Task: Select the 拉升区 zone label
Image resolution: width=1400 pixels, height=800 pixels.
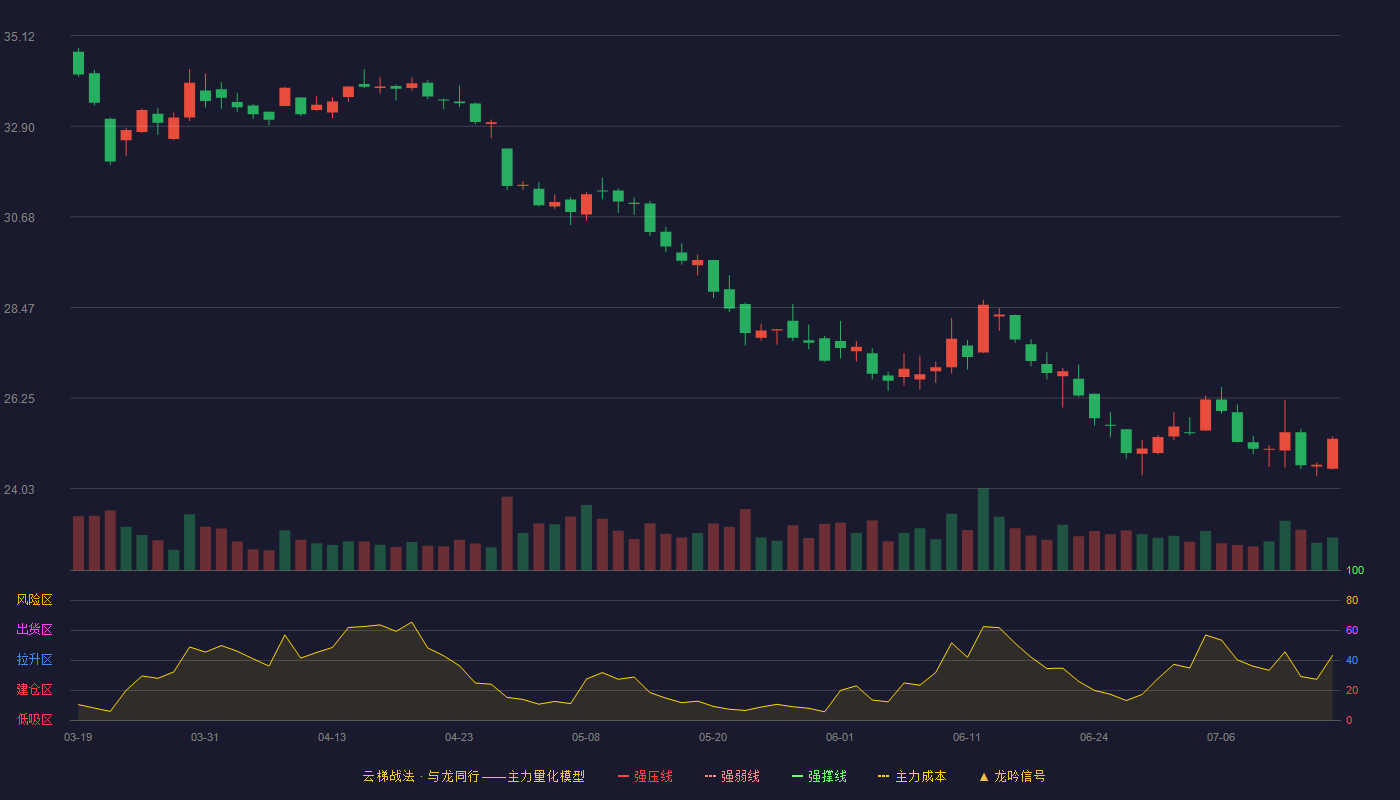Action: [x=34, y=660]
